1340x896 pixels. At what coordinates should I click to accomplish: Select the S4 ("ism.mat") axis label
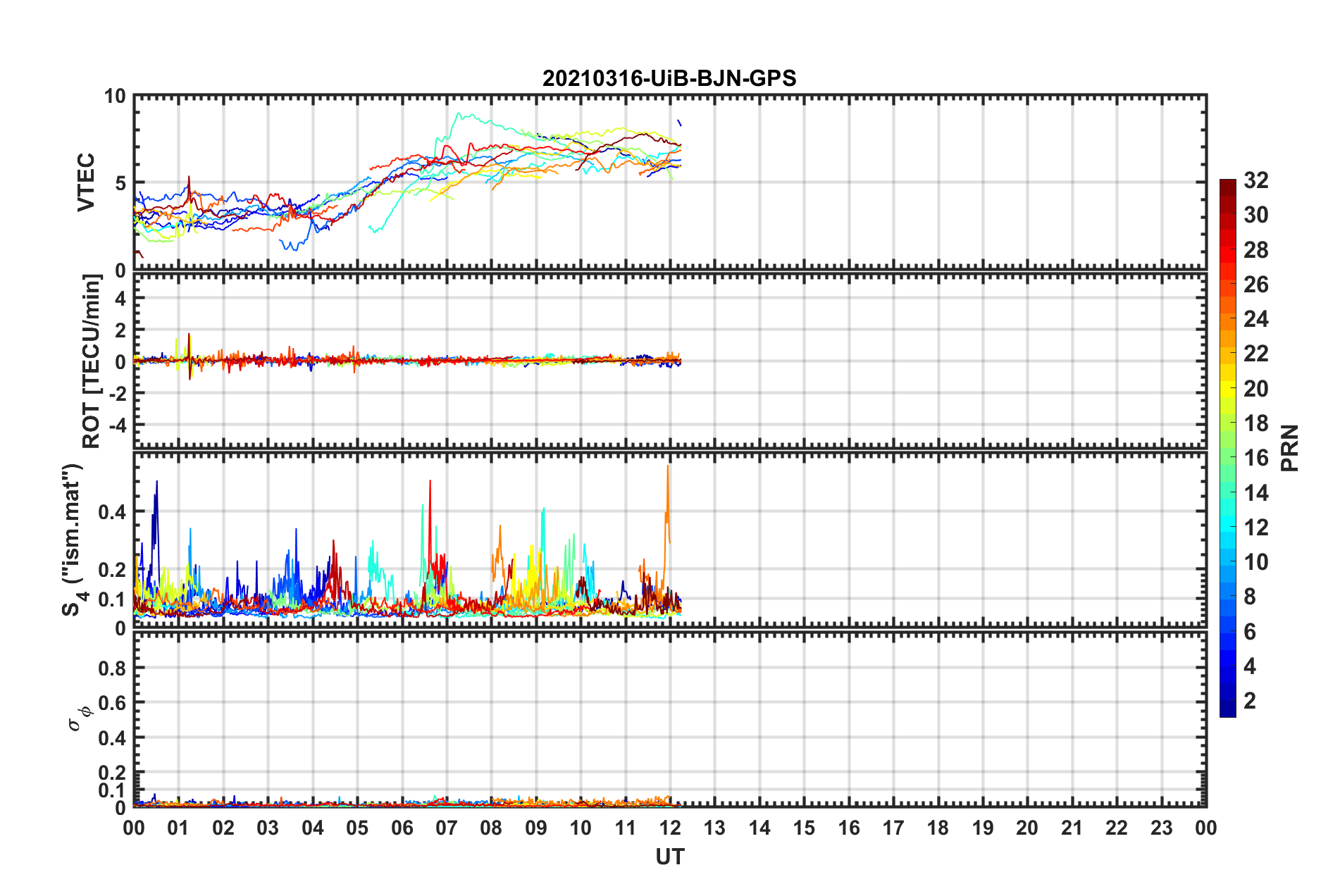[73, 540]
